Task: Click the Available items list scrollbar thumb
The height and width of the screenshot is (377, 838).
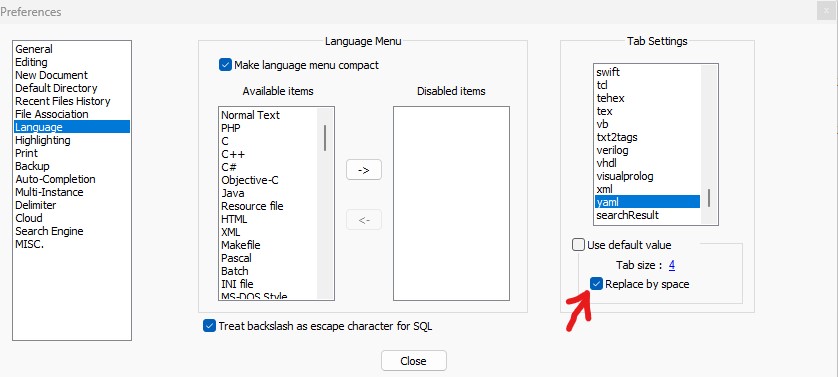Action: pos(325,138)
